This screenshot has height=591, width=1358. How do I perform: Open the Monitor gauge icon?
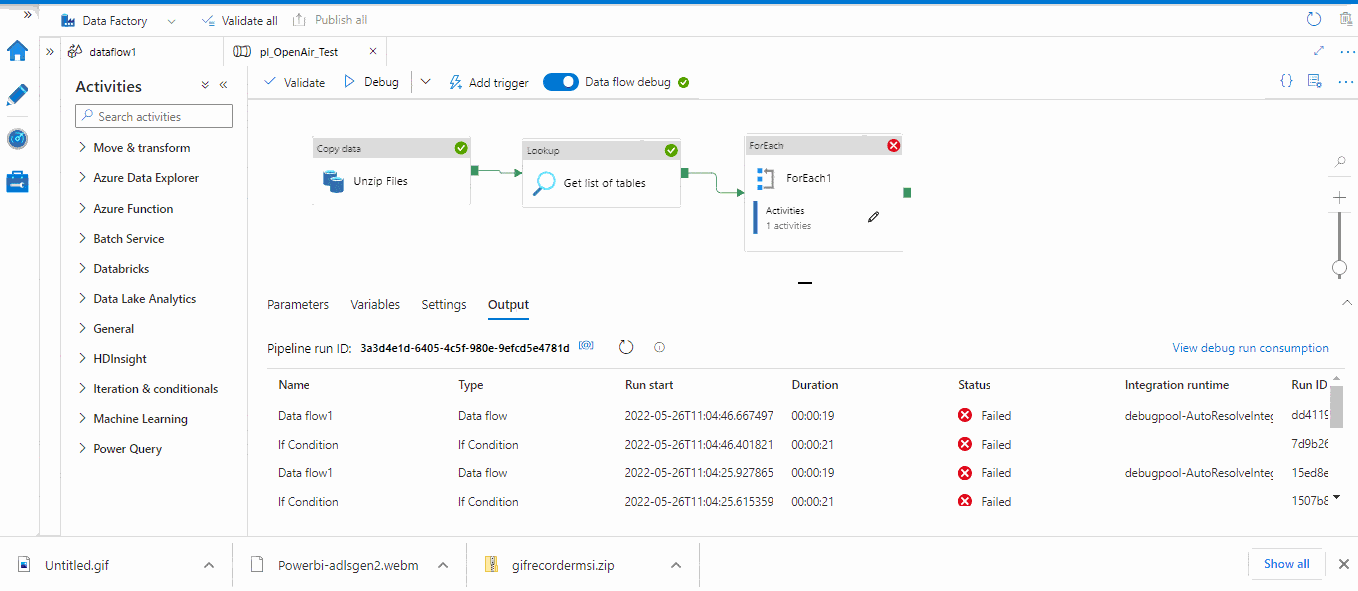tap(17, 139)
